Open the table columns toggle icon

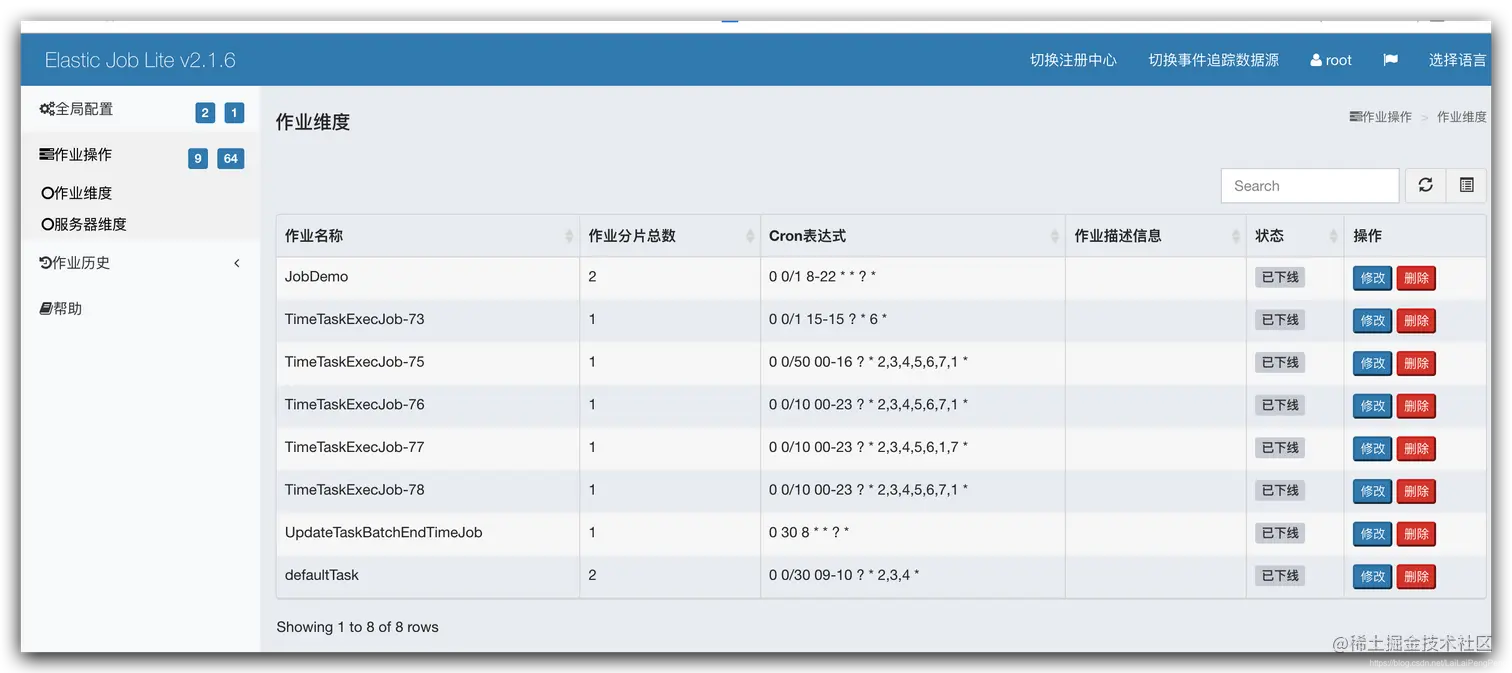click(1466, 185)
